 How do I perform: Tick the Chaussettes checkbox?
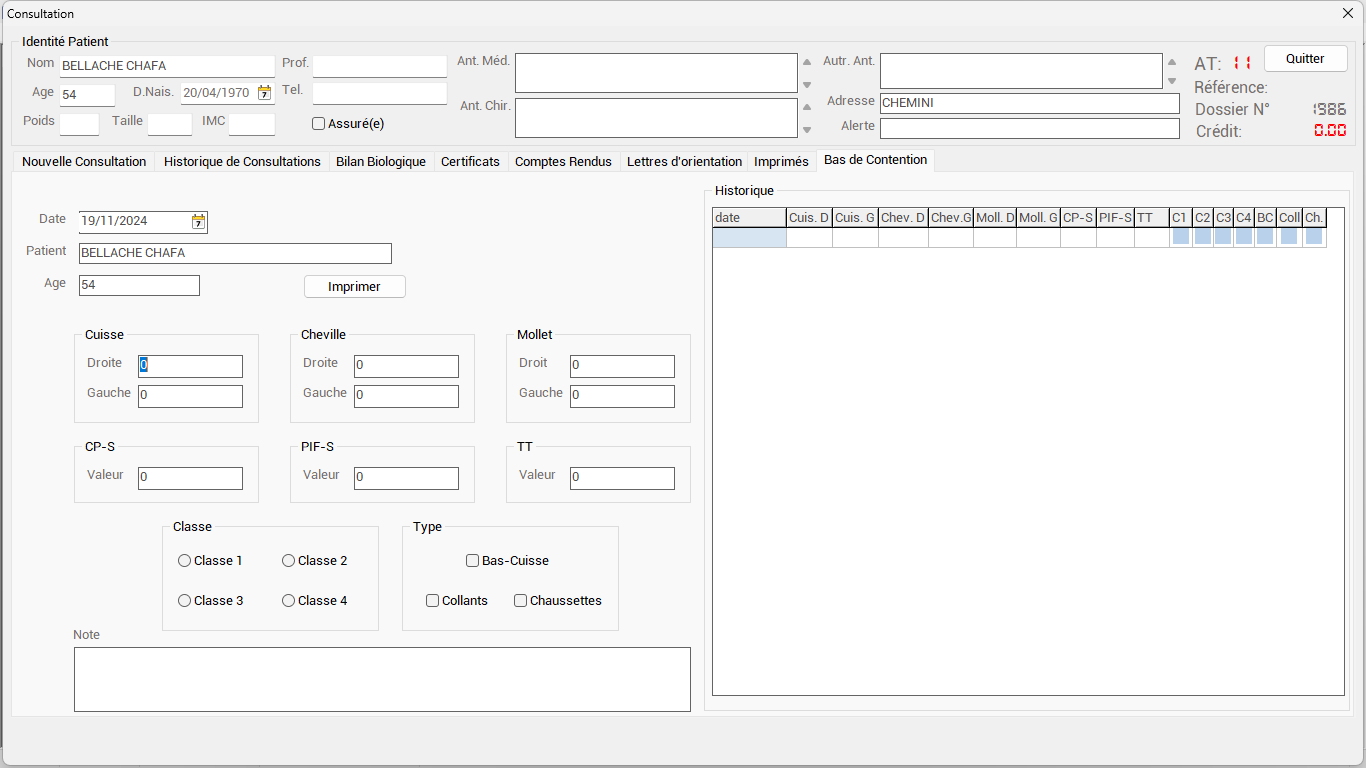(521, 601)
